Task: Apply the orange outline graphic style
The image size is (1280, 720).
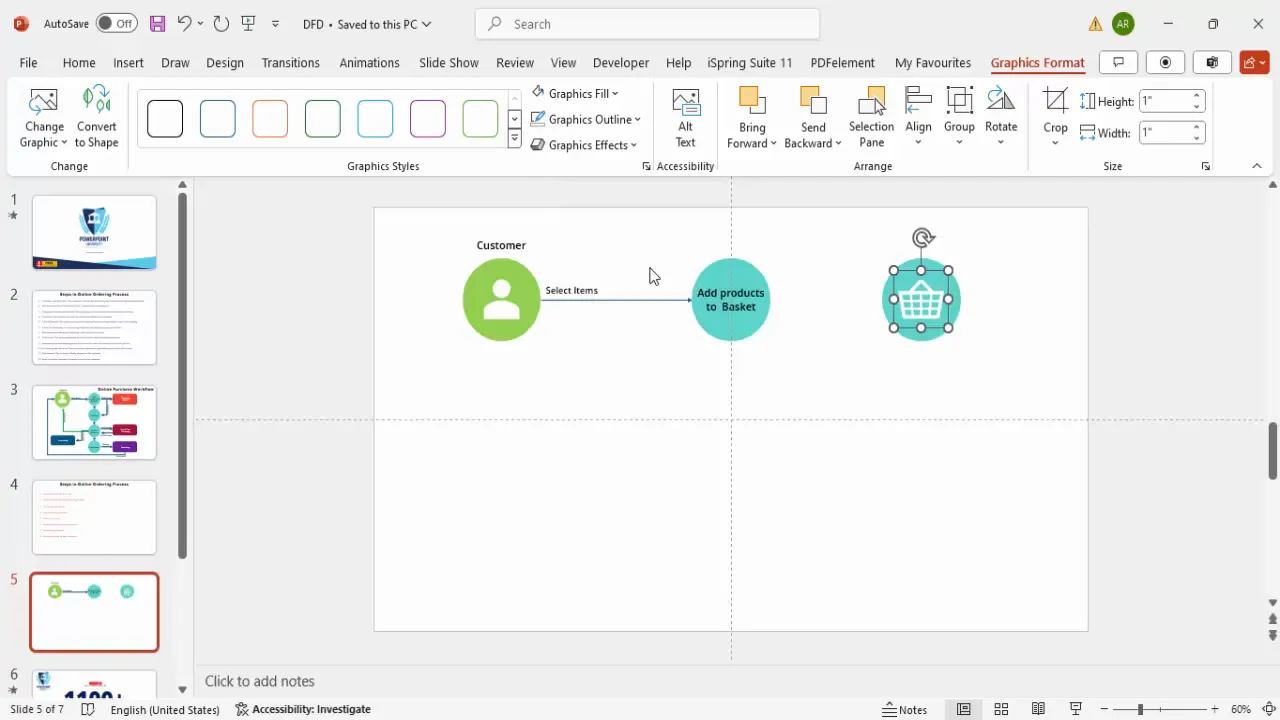Action: point(270,119)
